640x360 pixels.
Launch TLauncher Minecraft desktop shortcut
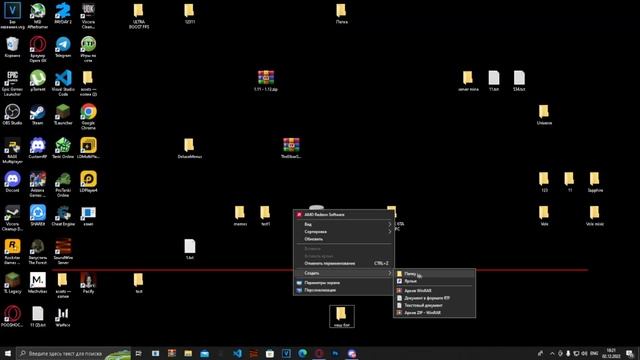[x=63, y=114]
